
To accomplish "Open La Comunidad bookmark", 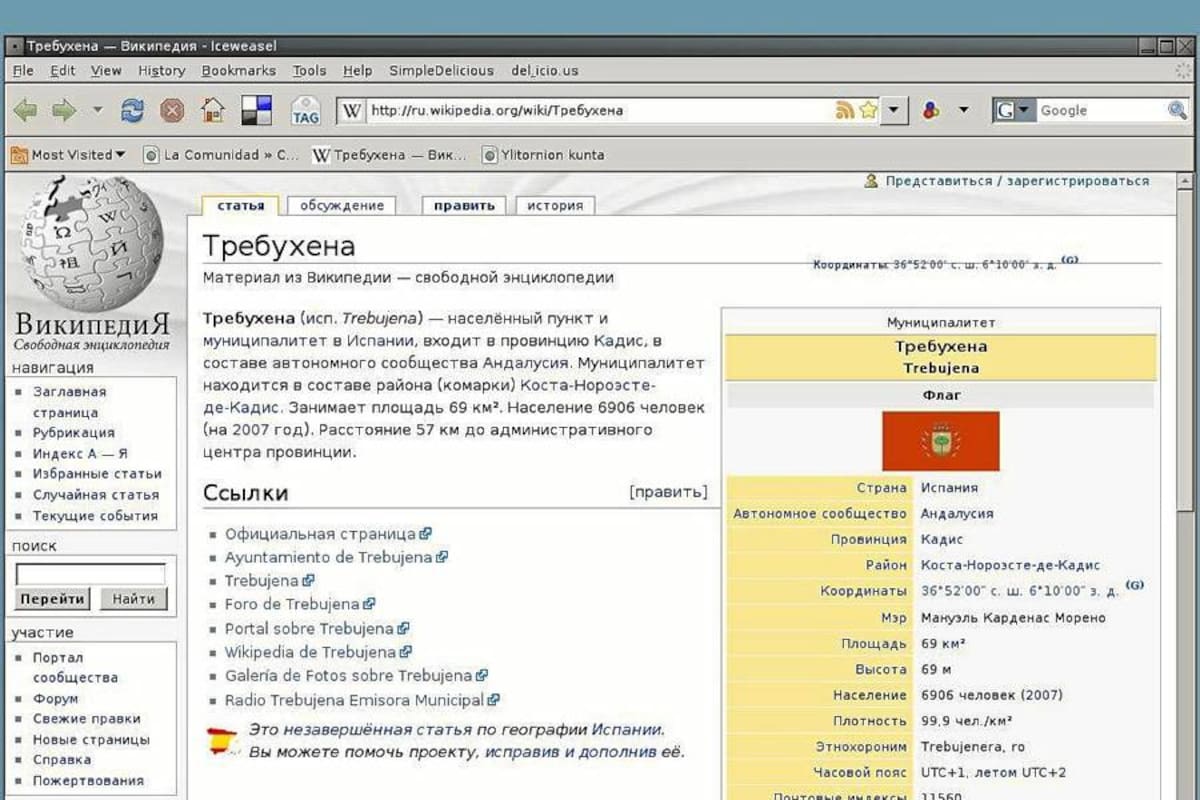I will 221,155.
